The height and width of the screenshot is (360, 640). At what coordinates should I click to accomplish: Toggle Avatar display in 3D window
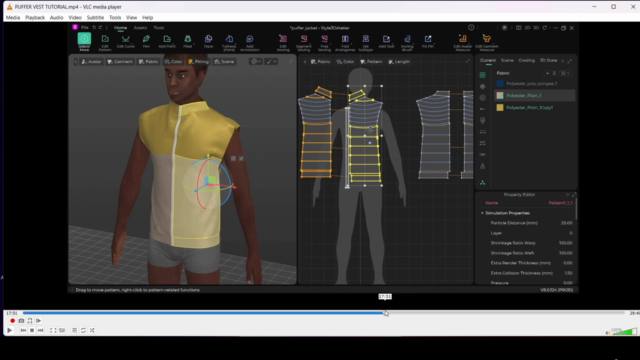pos(91,62)
